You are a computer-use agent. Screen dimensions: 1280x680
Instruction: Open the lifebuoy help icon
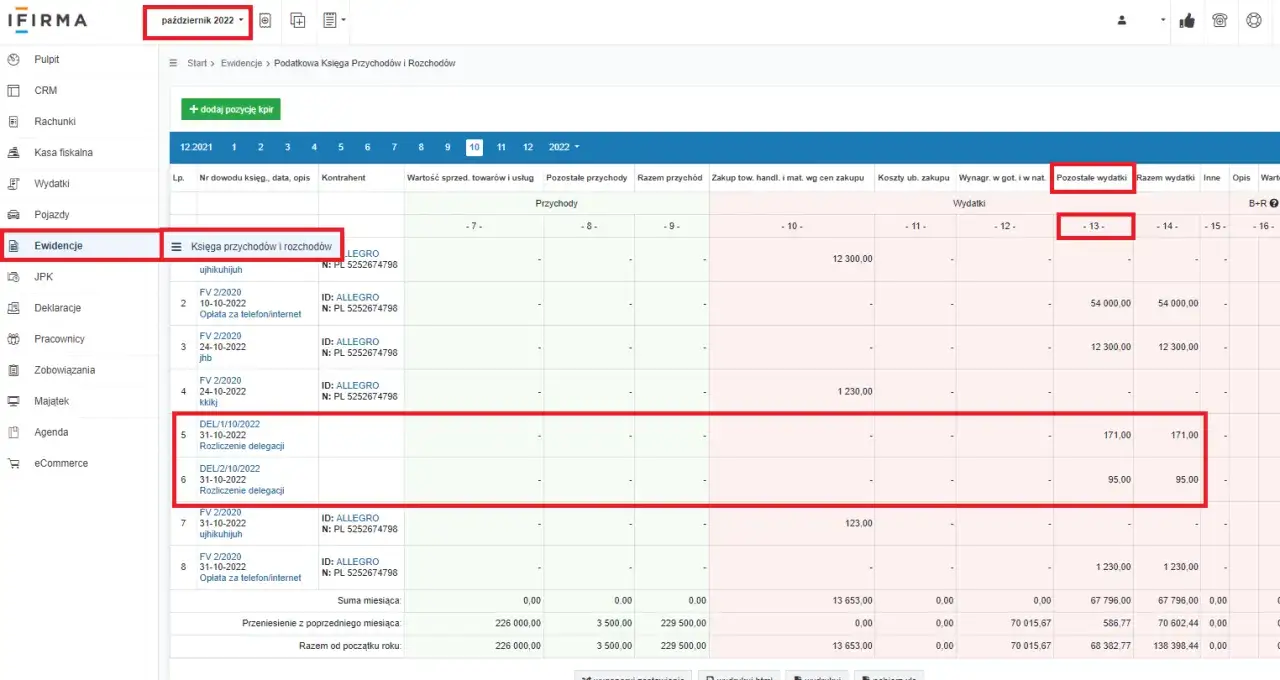tap(1253, 21)
